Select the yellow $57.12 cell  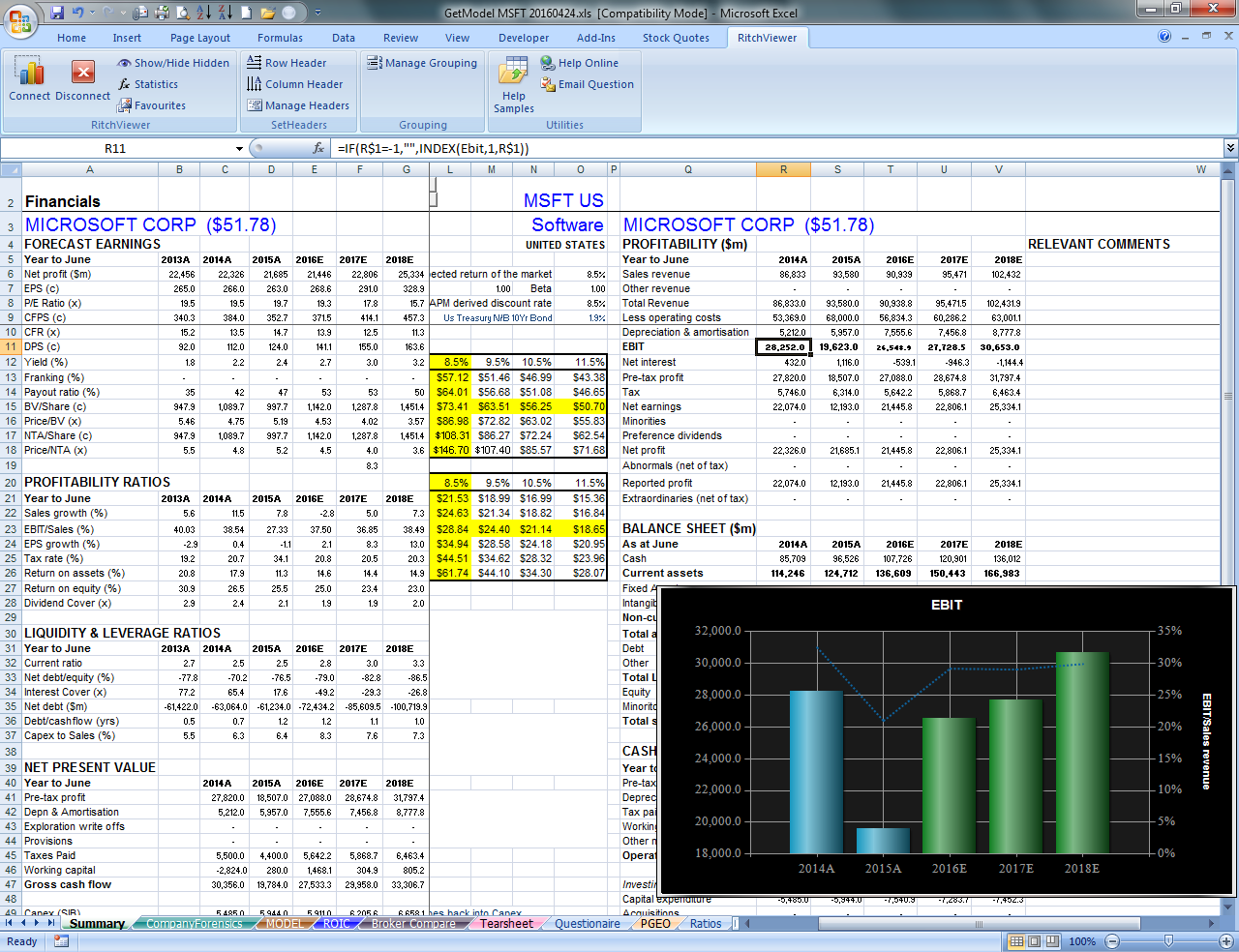[450, 377]
